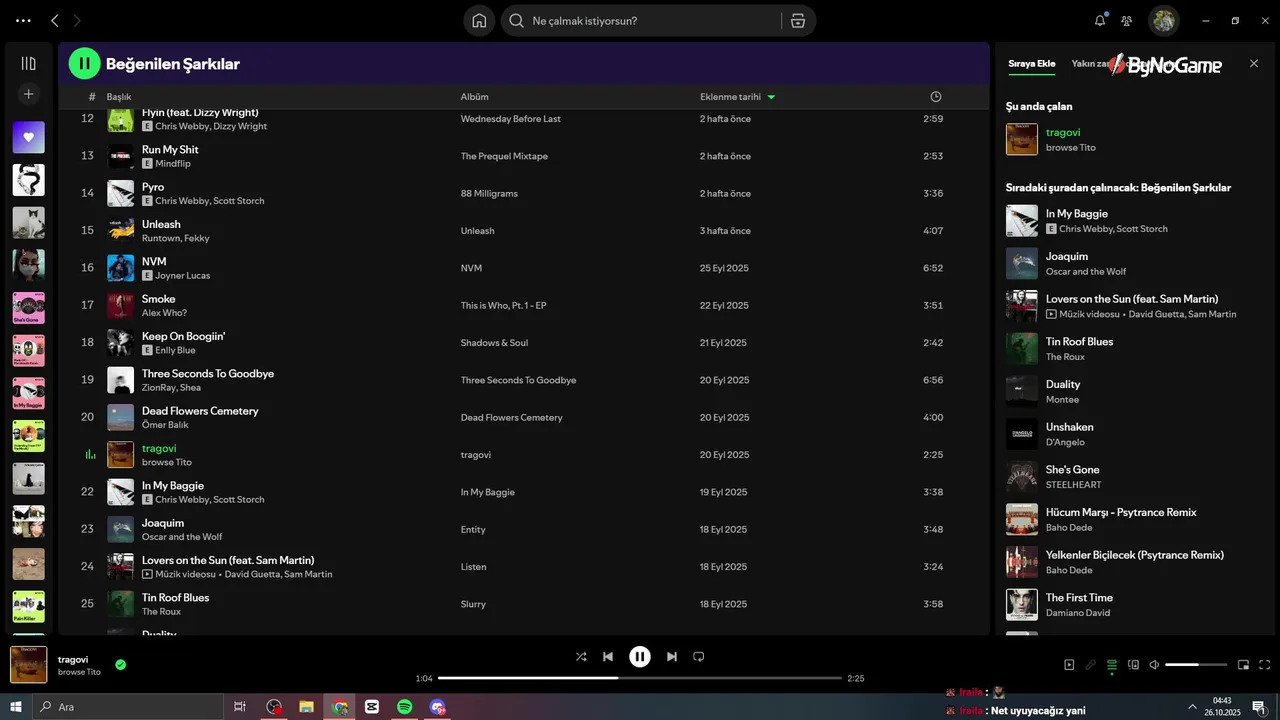Pause playlist using green header button
The width and height of the screenshot is (1280, 720).
pos(84,63)
